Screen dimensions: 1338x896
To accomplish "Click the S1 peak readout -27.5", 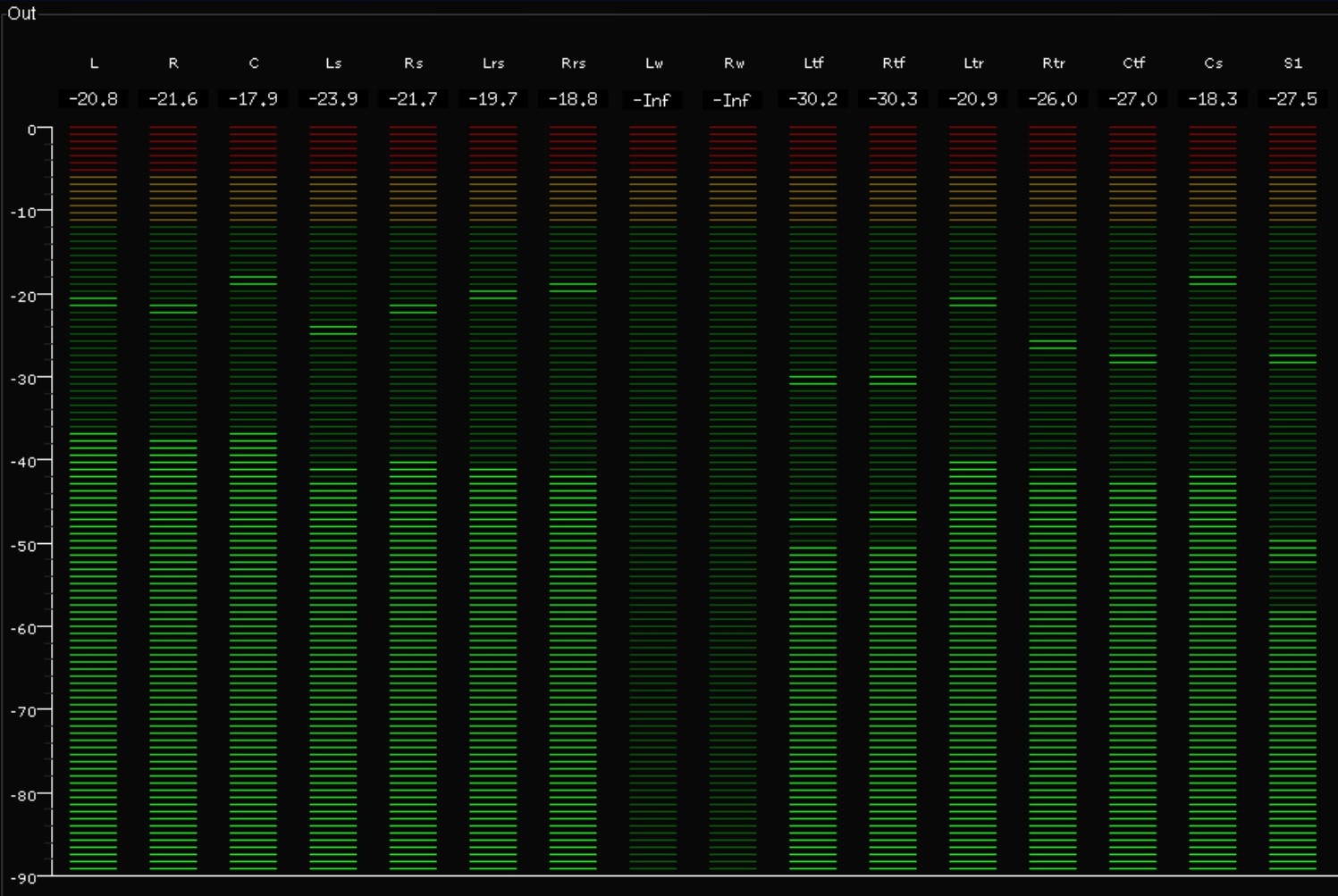I will [x=1292, y=99].
